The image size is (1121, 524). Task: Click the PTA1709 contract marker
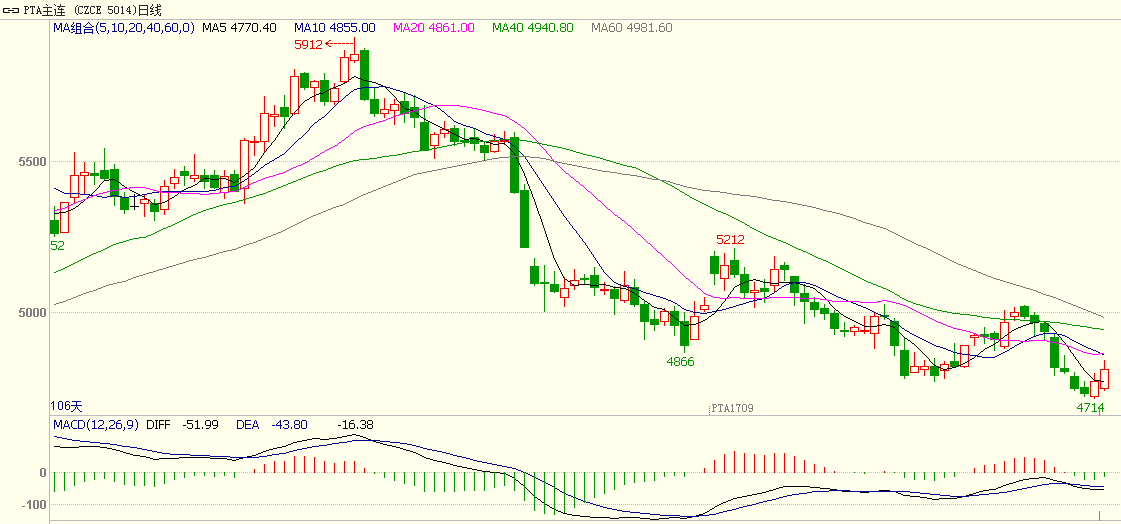pyautogui.click(x=732, y=408)
